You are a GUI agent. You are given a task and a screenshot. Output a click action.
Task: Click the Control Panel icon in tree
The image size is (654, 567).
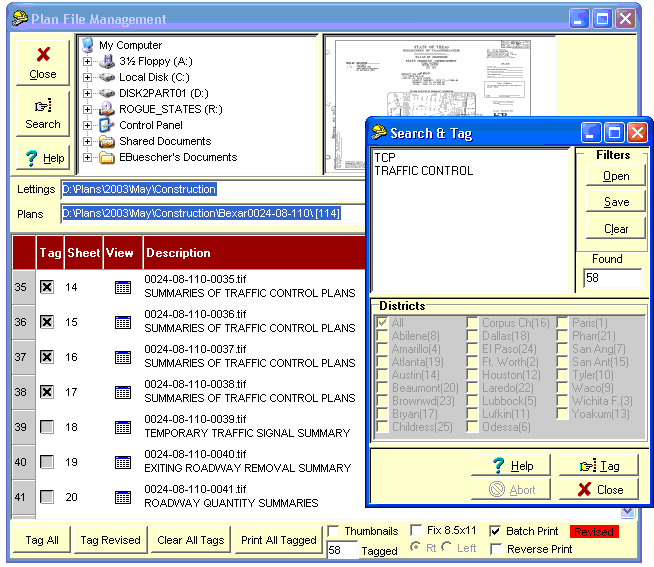click(107, 125)
